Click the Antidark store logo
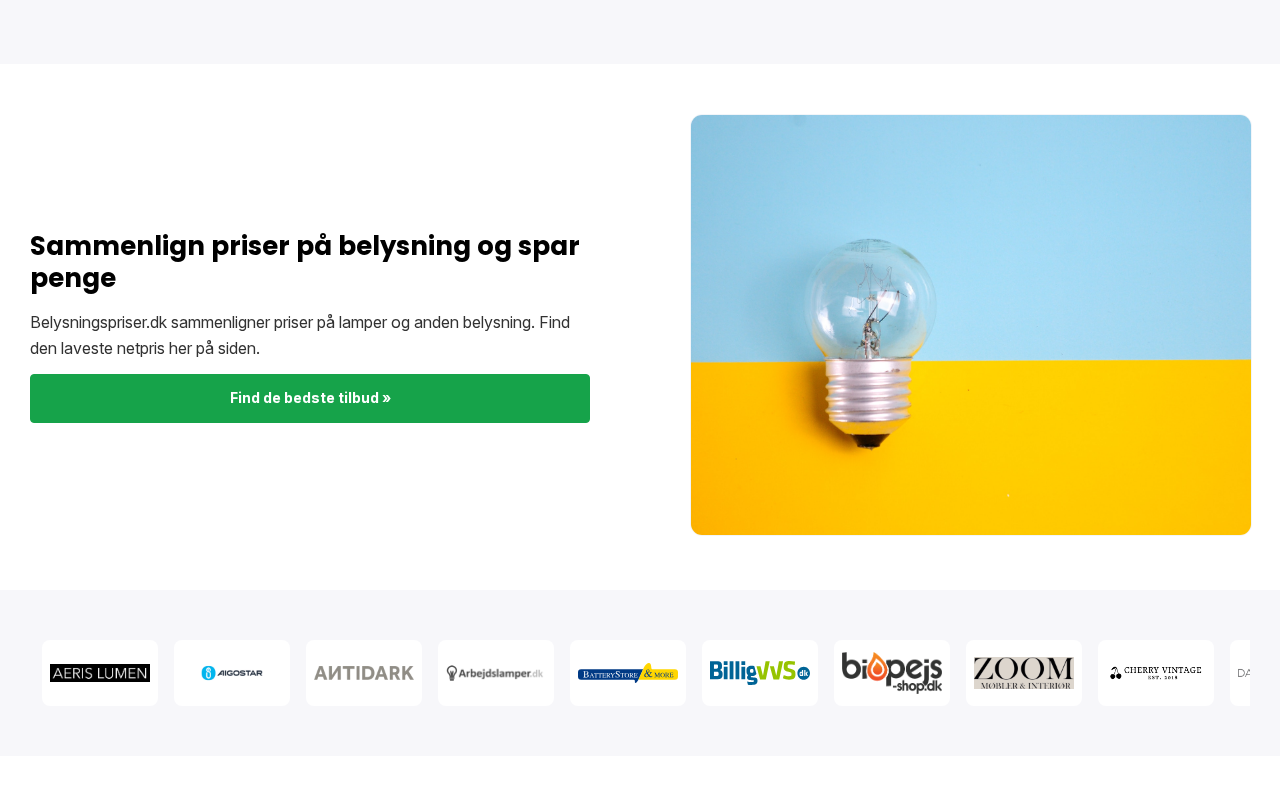Viewport: 1280px width, 800px height. pyautogui.click(x=364, y=673)
